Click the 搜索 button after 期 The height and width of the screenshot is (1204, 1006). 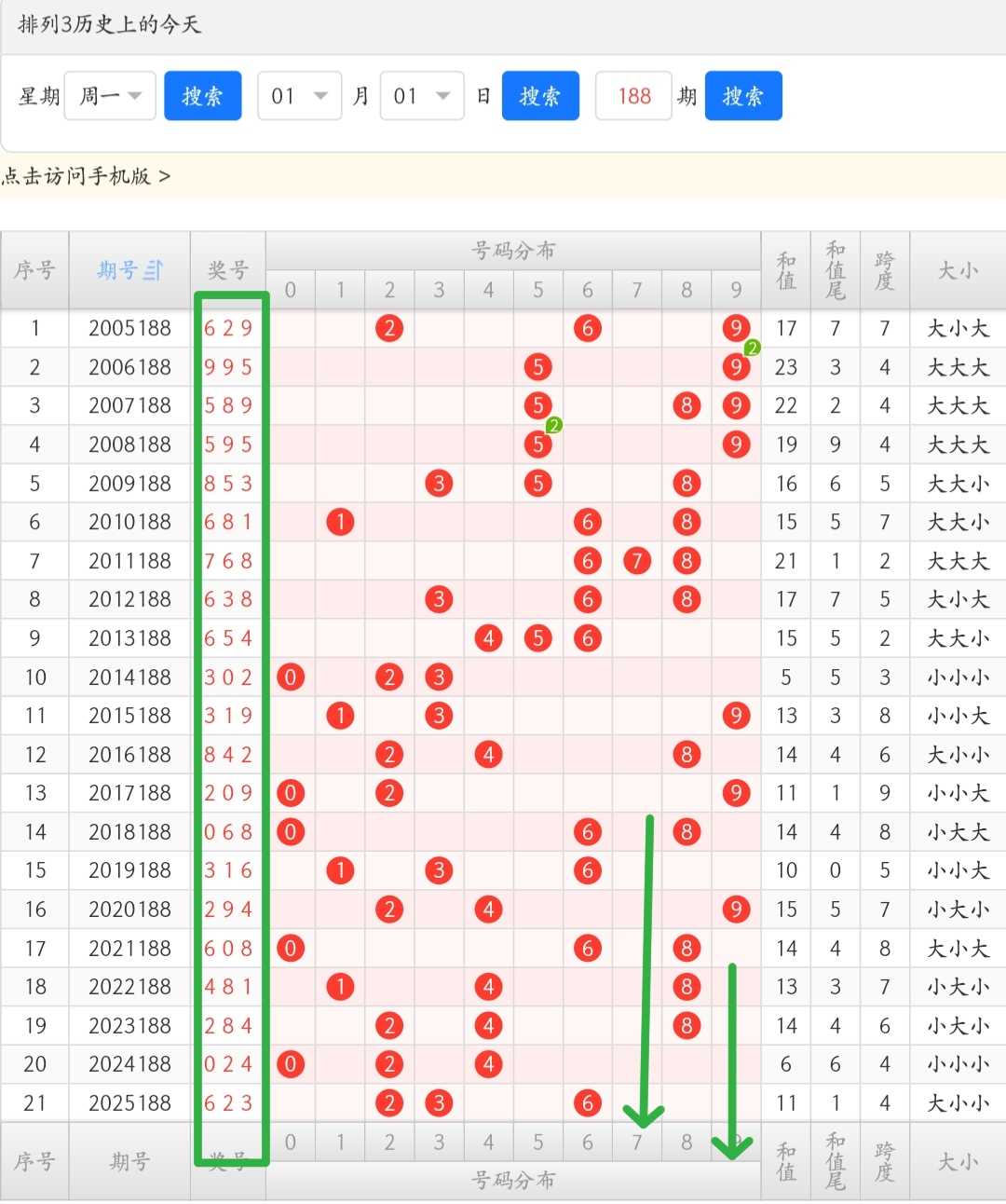(x=743, y=96)
